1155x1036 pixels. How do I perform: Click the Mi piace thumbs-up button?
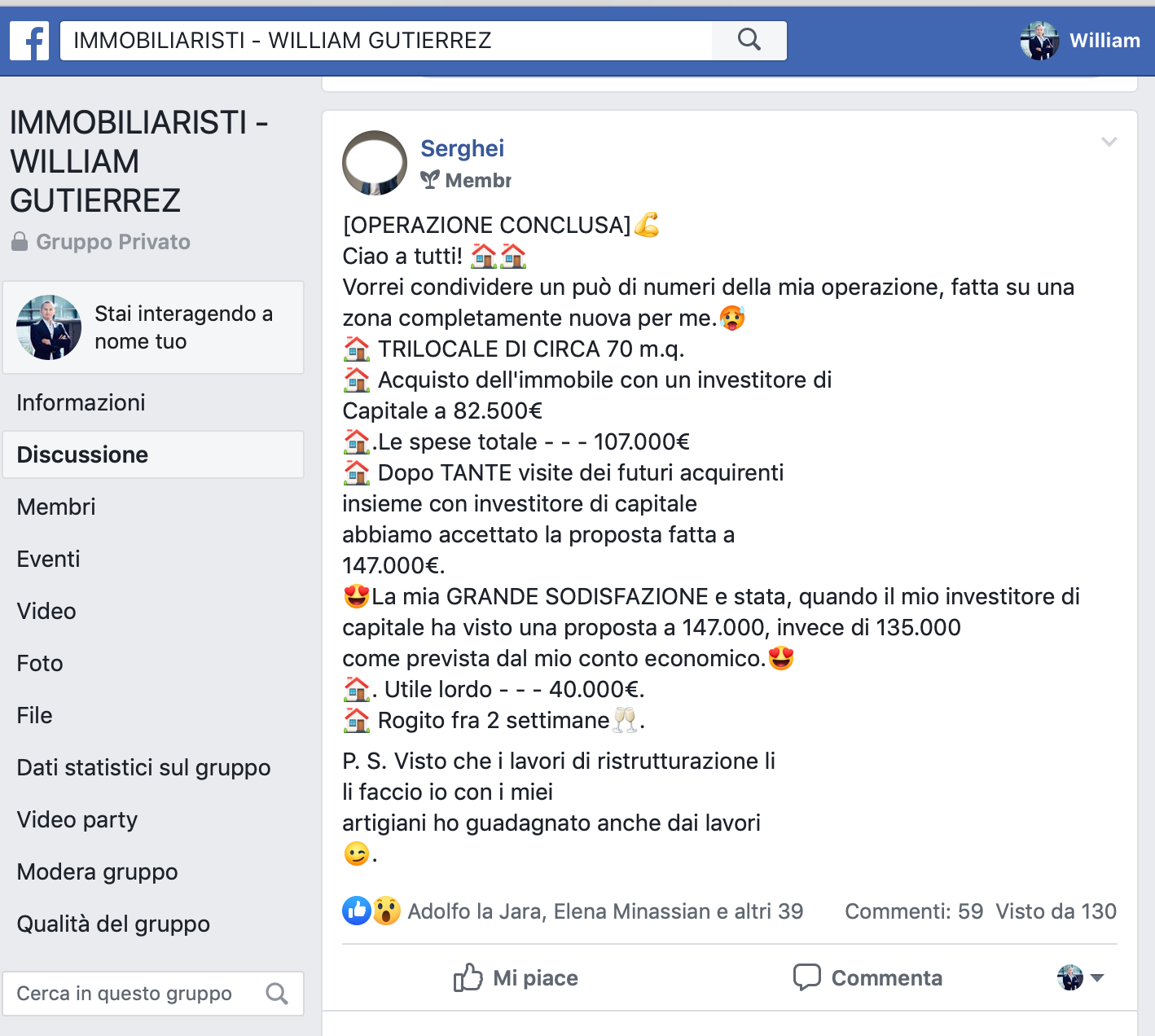516,977
